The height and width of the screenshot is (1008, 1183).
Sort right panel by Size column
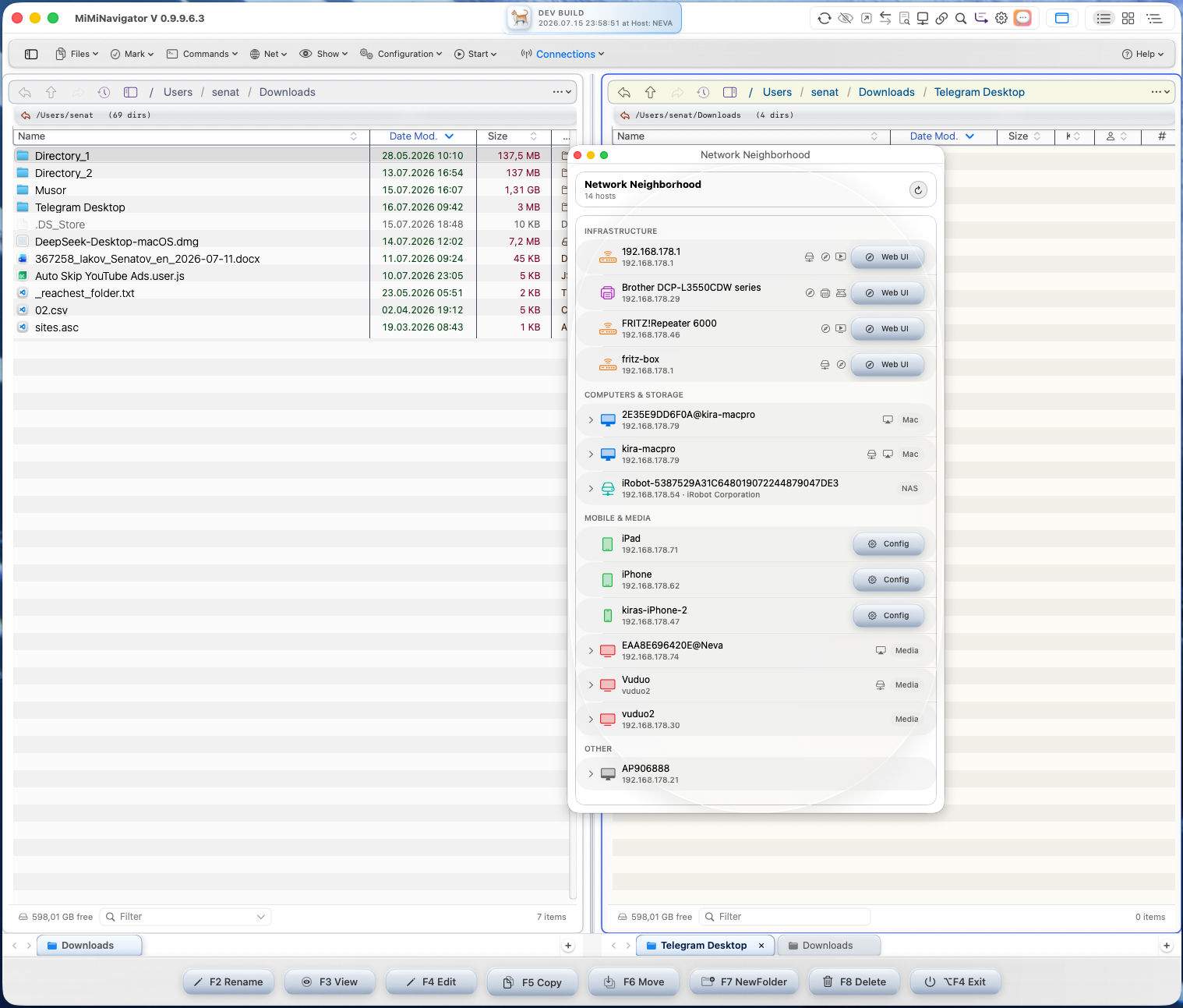coord(1026,136)
